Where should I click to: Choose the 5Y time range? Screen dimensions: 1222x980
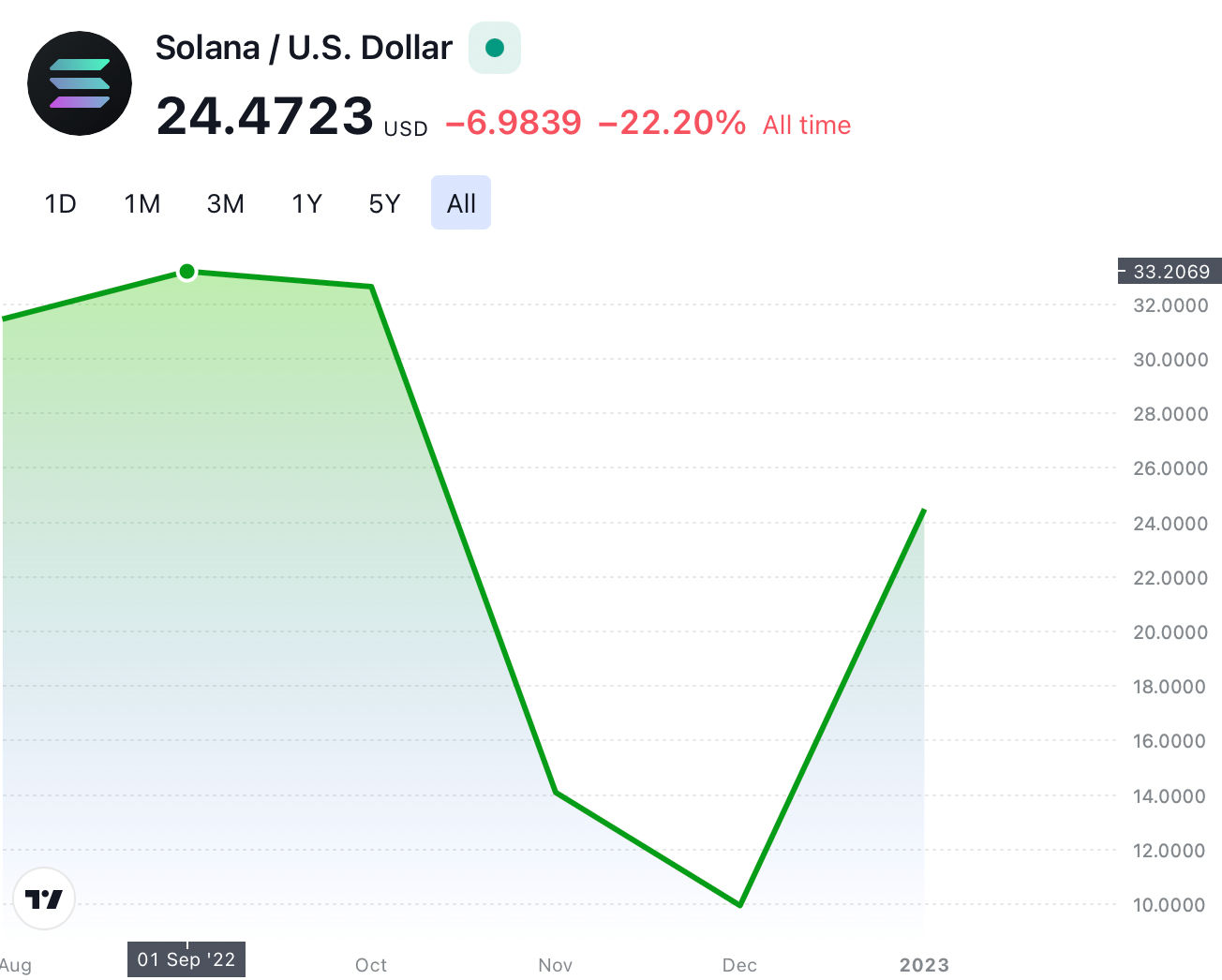click(x=384, y=203)
